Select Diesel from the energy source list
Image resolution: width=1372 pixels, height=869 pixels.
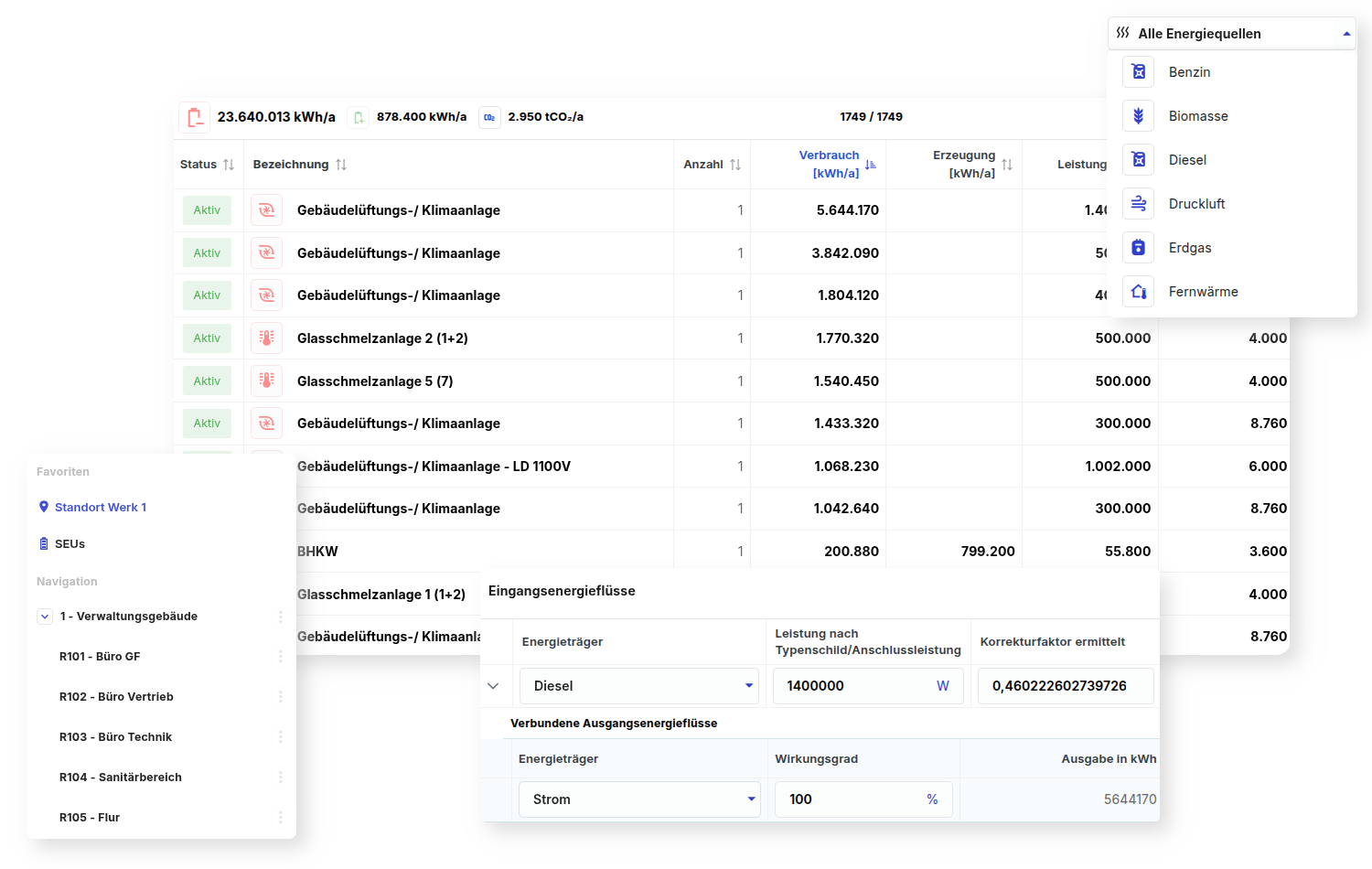pyautogui.click(x=1187, y=160)
